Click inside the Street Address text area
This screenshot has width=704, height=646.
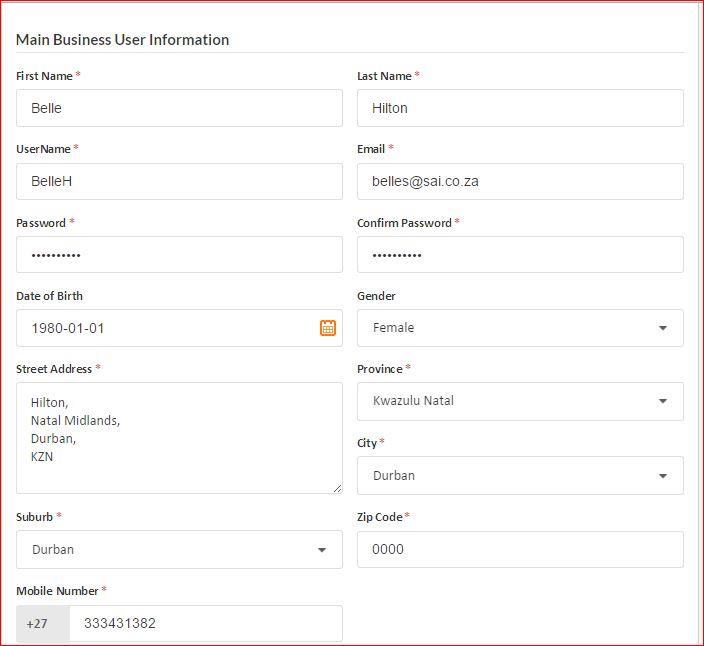(179, 438)
